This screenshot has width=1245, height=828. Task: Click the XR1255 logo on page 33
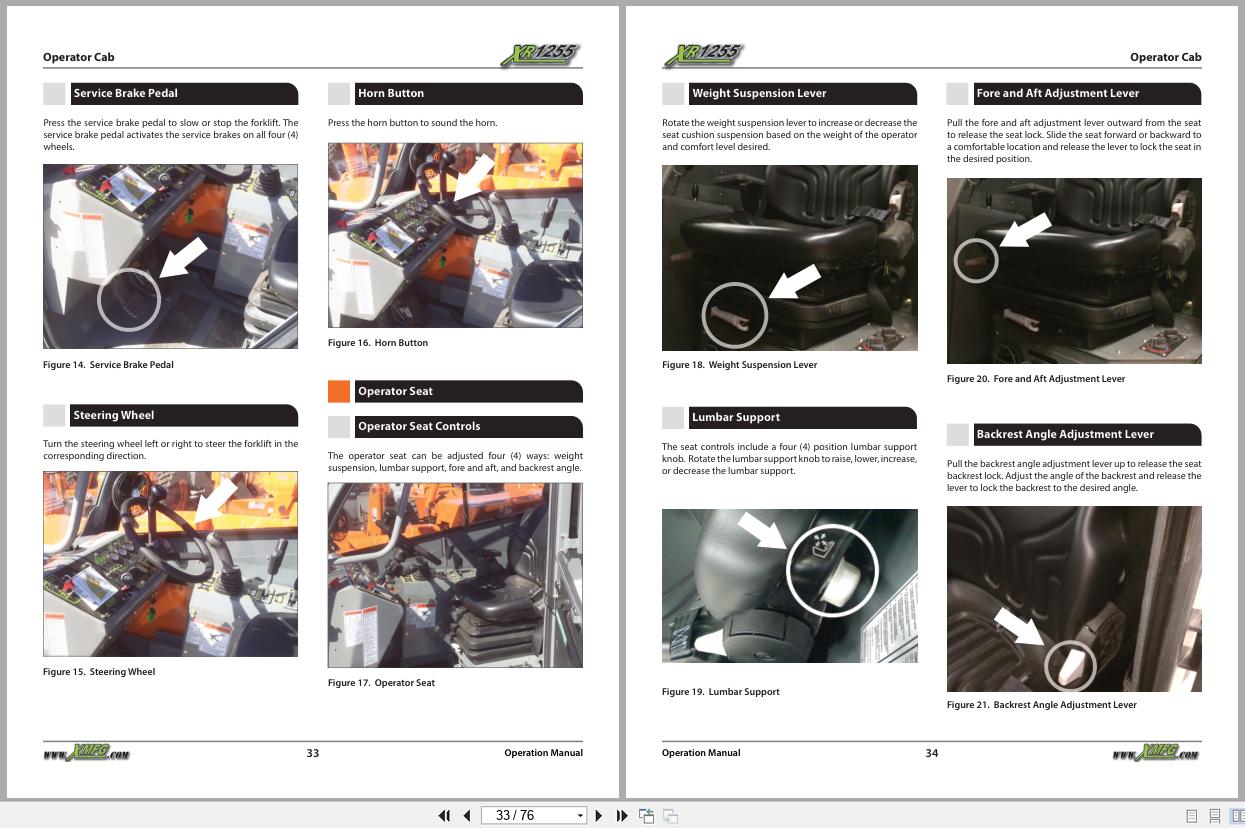(541, 56)
